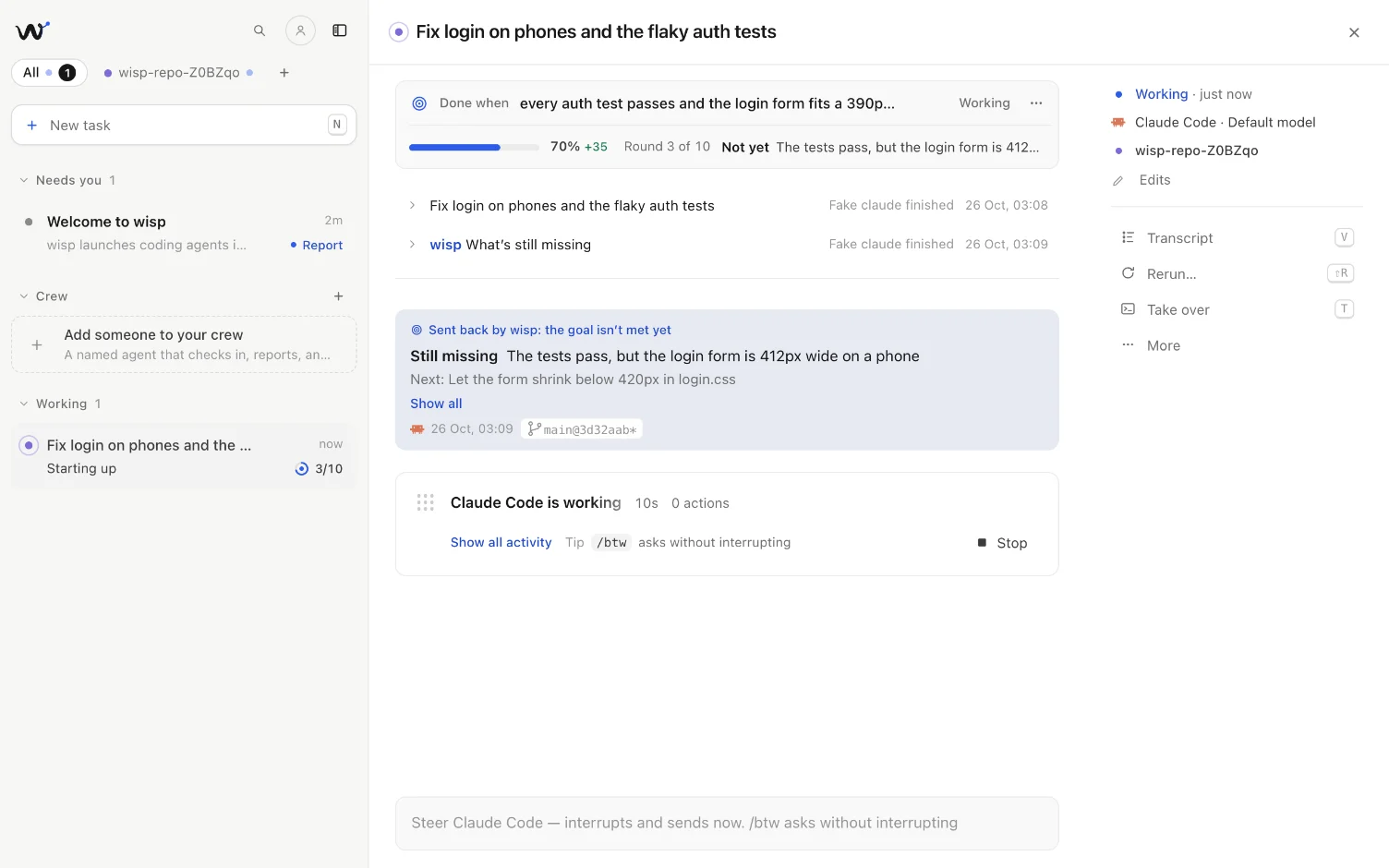Image resolution: width=1389 pixels, height=868 pixels.
Task: Click the wisp-repo-Z0BZqo label in details sidebar
Action: coord(1196,151)
